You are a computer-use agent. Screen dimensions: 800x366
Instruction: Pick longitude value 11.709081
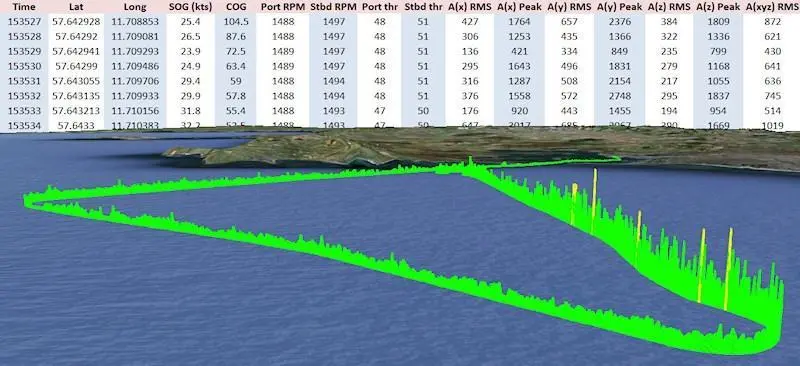pyautogui.click(x=135, y=37)
